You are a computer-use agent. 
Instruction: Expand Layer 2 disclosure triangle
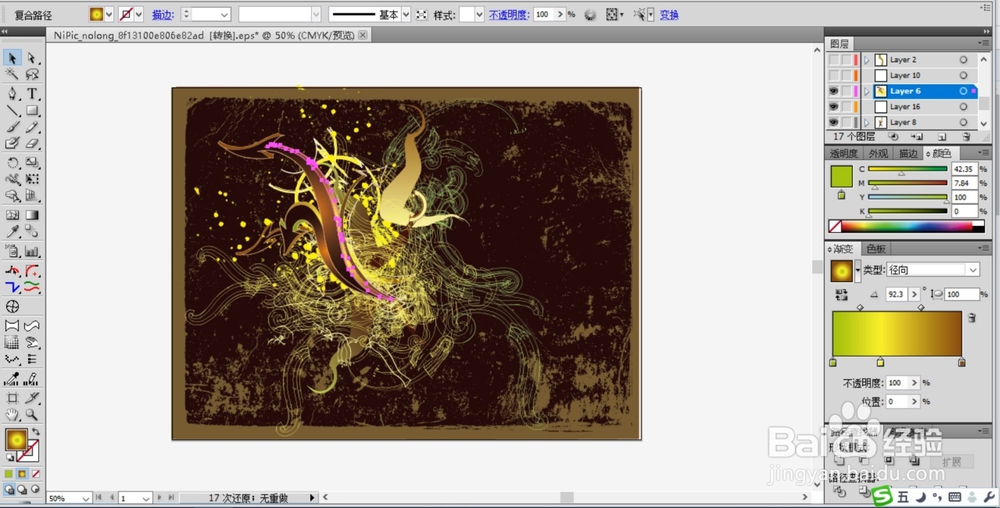coord(866,59)
